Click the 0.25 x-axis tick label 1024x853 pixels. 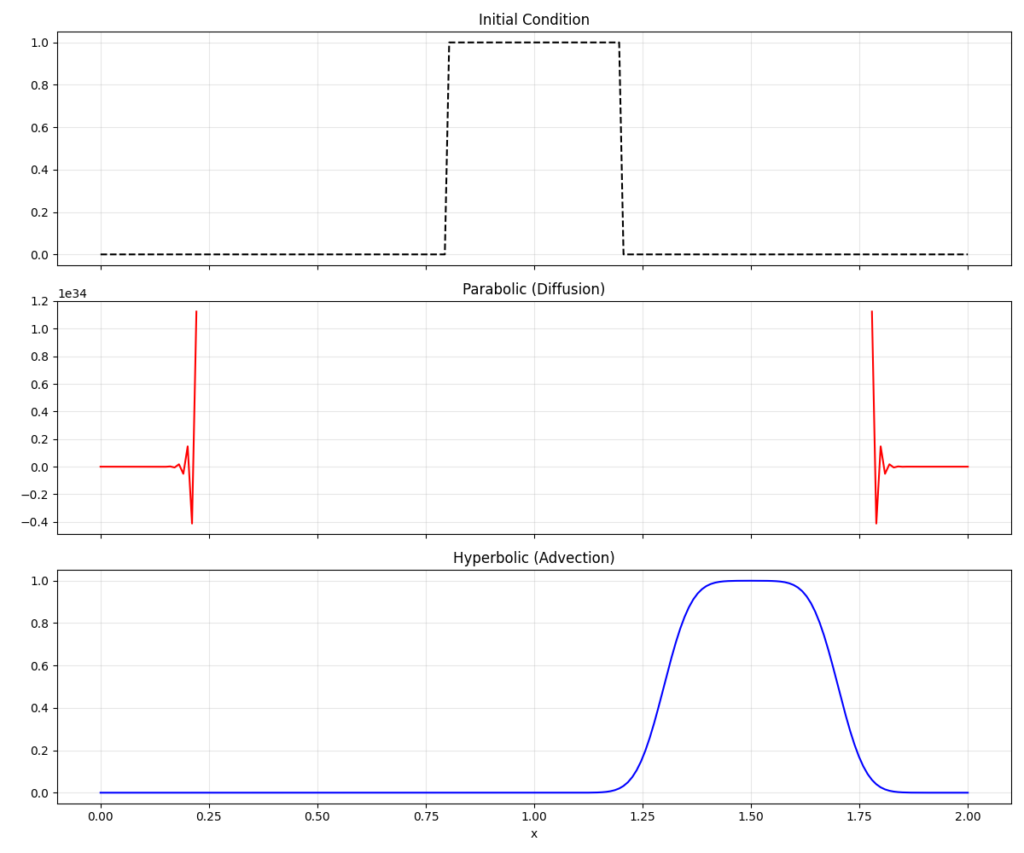pyautogui.click(x=209, y=815)
